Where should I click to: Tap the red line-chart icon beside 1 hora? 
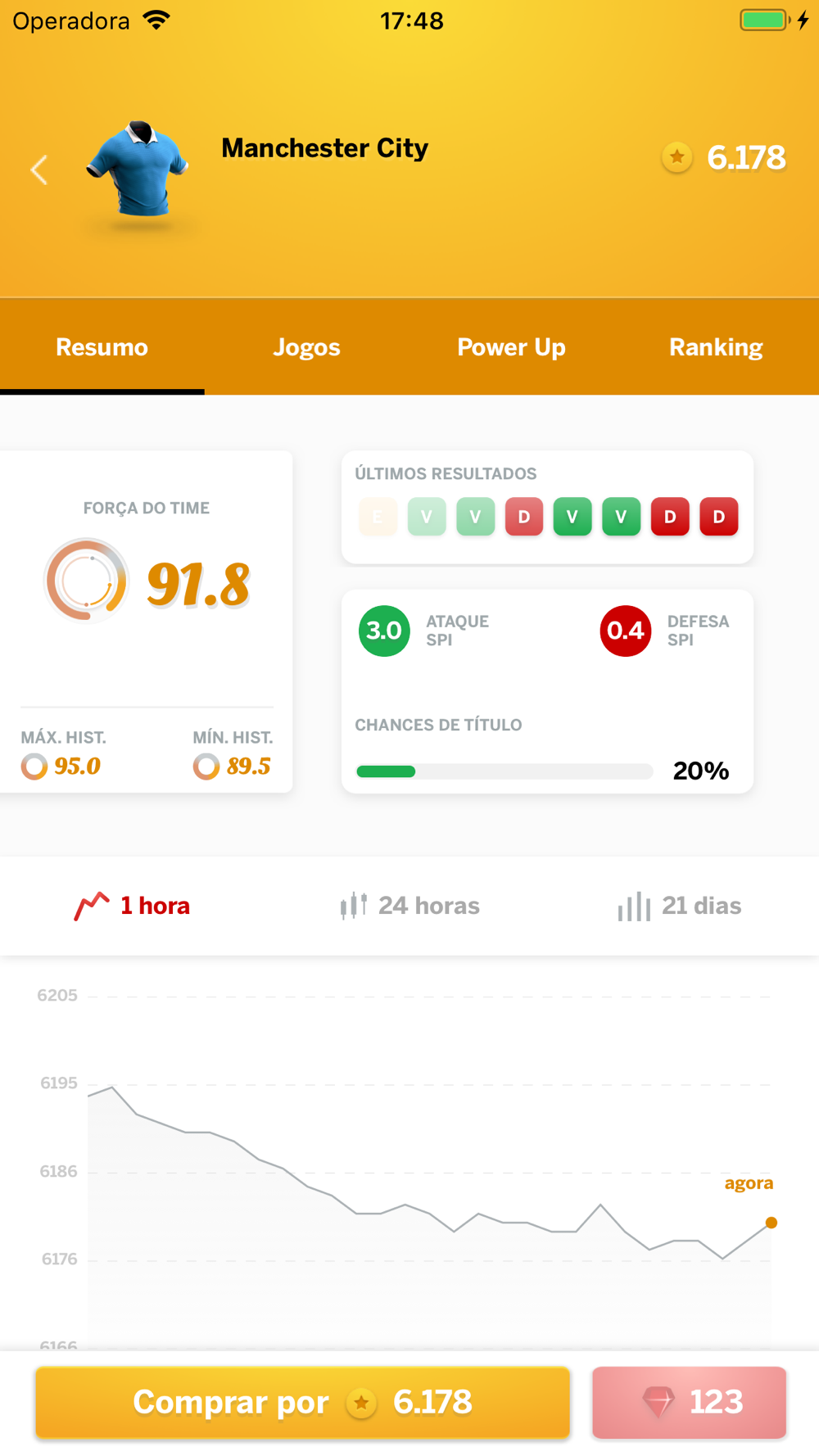pos(92,906)
